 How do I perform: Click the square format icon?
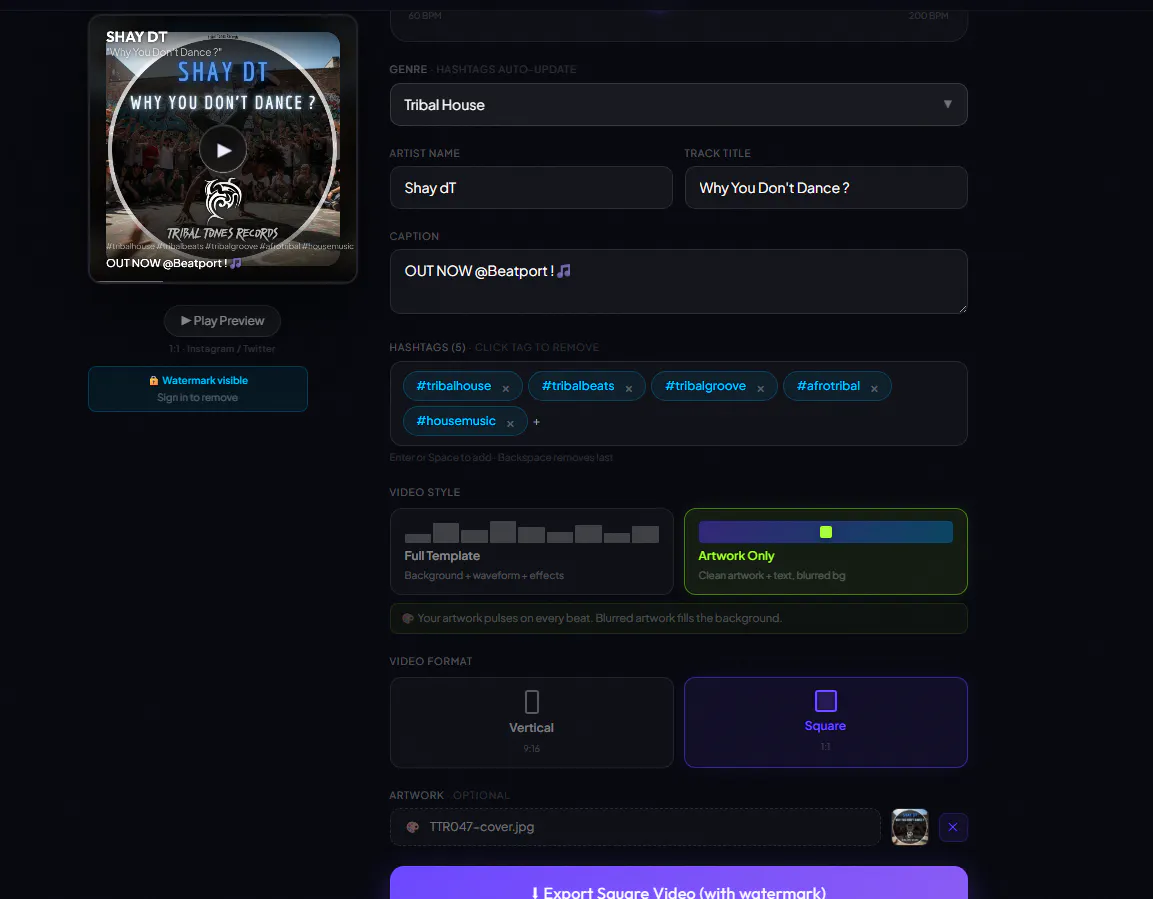(826, 701)
